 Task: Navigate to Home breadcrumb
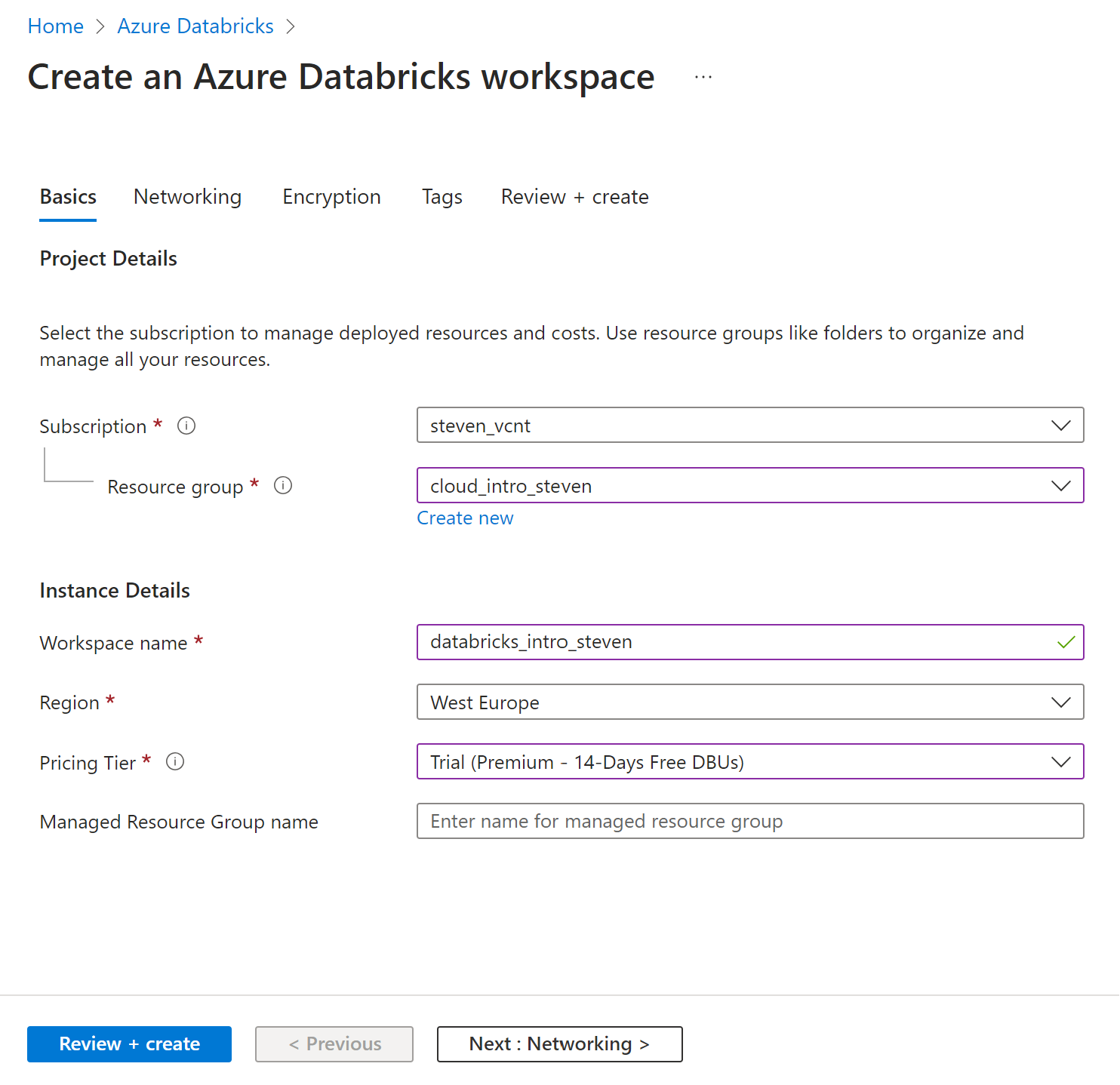click(56, 26)
